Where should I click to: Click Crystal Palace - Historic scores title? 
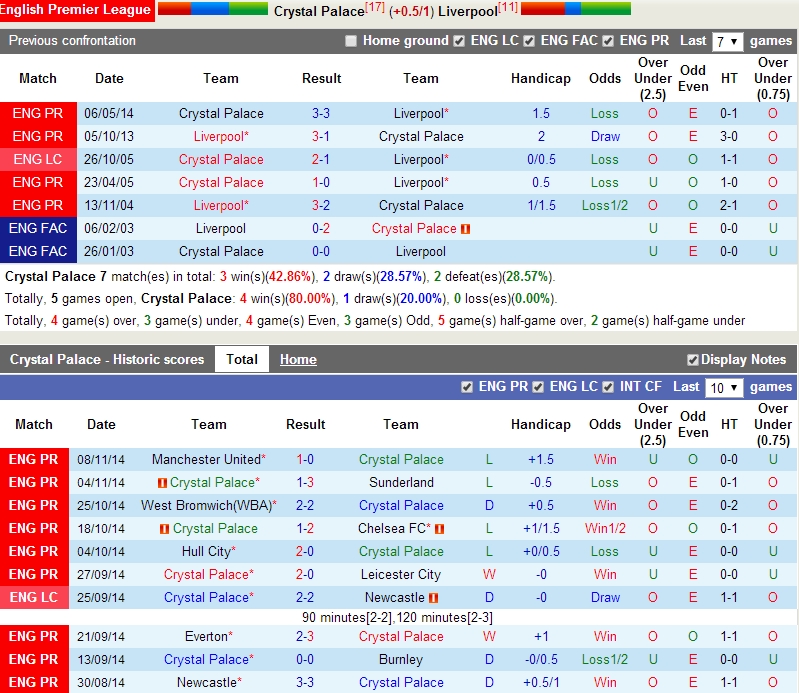pos(107,359)
